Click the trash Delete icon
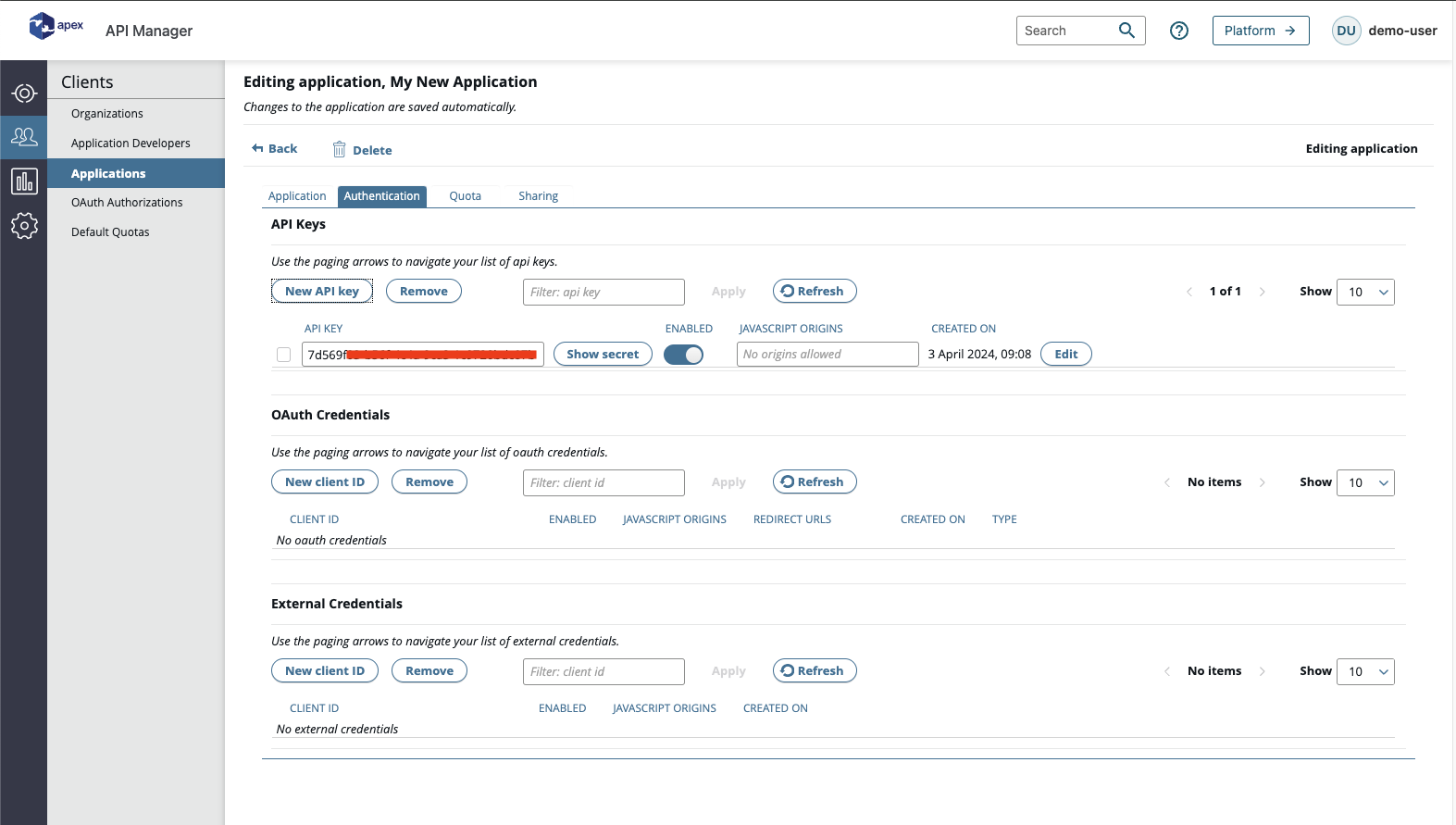Viewport: 1456px width, 825px height. 339,149
